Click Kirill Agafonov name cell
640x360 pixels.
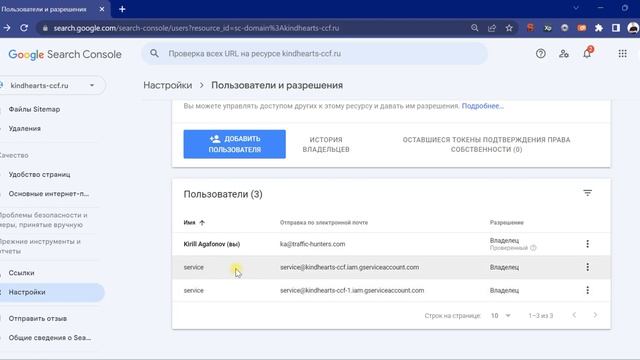[211, 244]
